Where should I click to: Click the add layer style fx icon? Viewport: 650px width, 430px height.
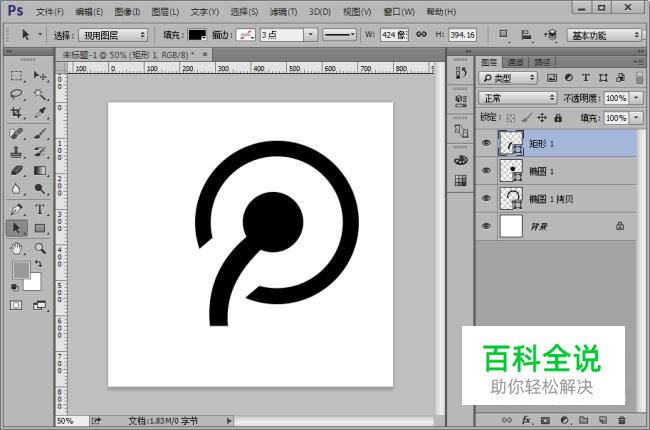click(526, 420)
